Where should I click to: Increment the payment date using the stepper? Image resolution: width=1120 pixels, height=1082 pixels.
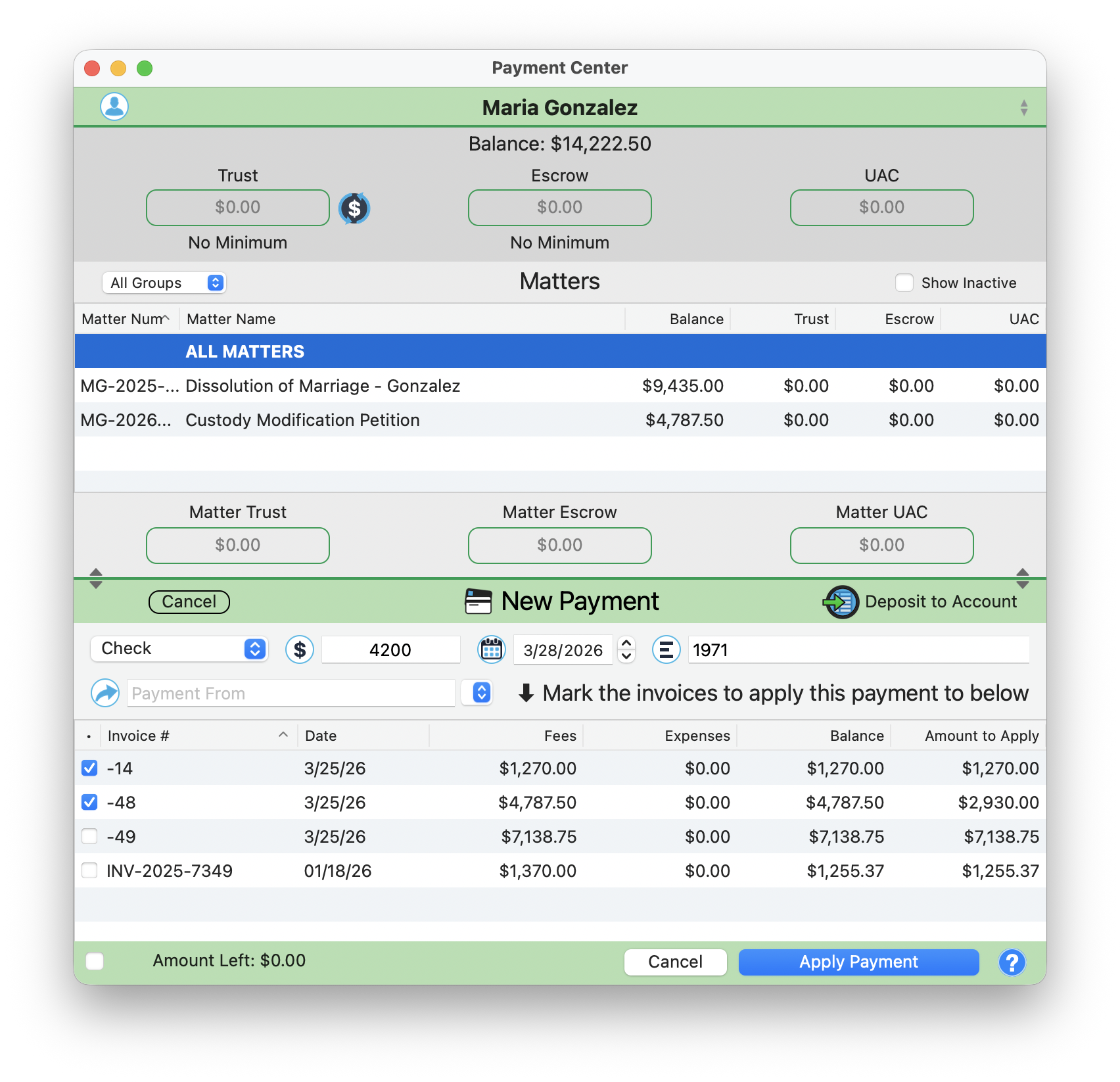point(626,644)
